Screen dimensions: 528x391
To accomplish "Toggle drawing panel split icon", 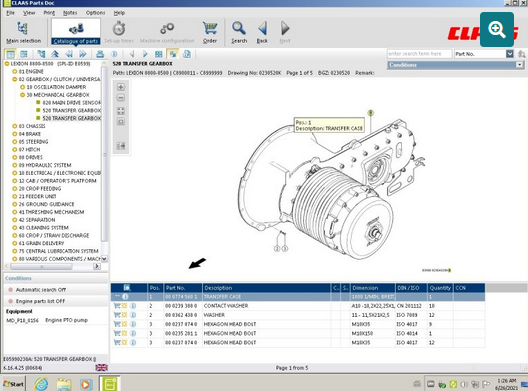I will tap(121, 146).
